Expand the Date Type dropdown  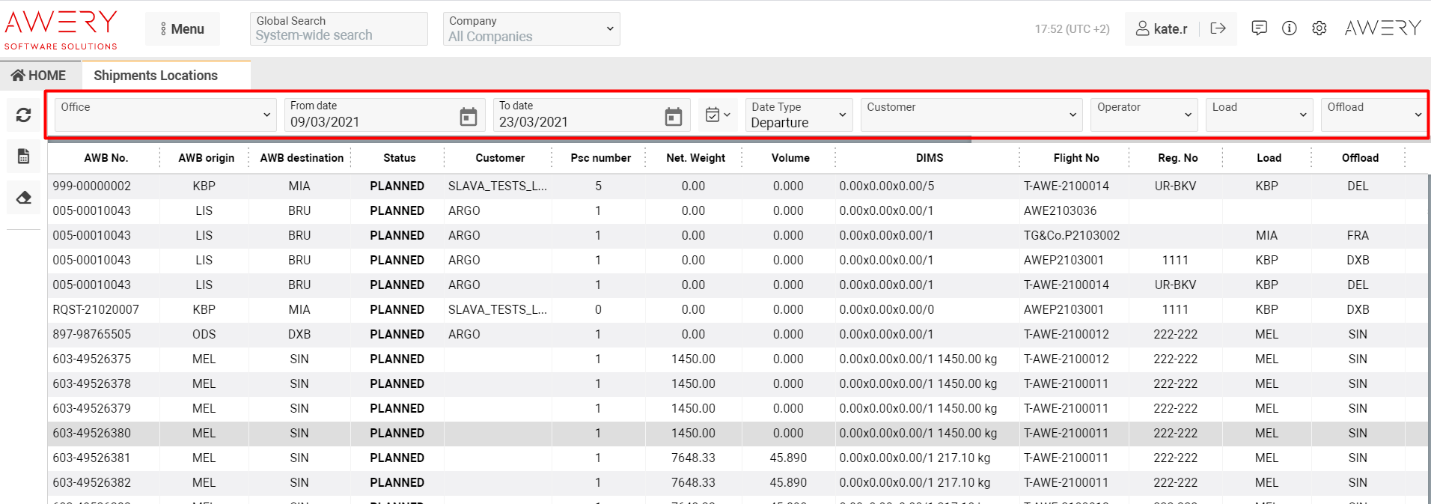click(799, 115)
